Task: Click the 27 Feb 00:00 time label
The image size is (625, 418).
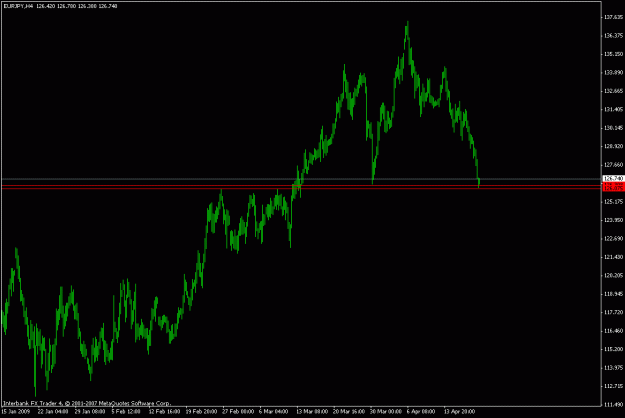Action: click(238, 412)
